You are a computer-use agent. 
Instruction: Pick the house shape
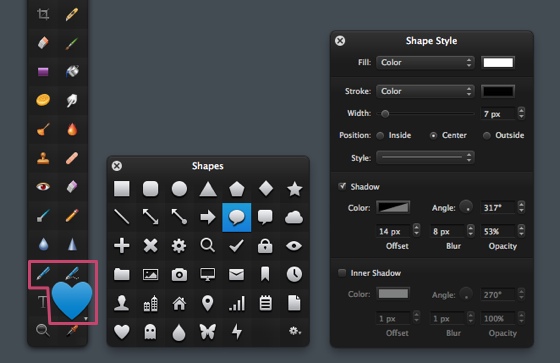(x=179, y=303)
